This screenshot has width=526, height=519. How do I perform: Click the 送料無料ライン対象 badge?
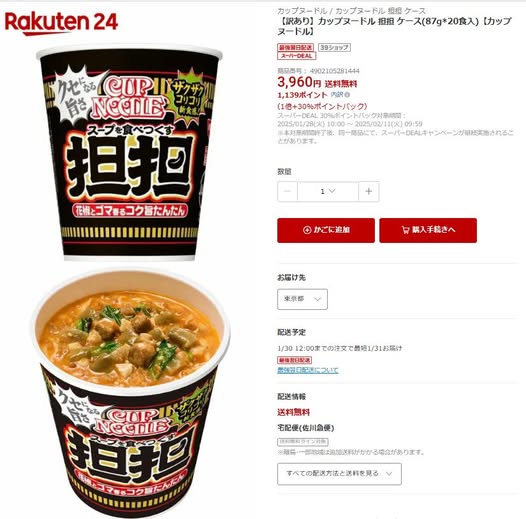[303, 442]
